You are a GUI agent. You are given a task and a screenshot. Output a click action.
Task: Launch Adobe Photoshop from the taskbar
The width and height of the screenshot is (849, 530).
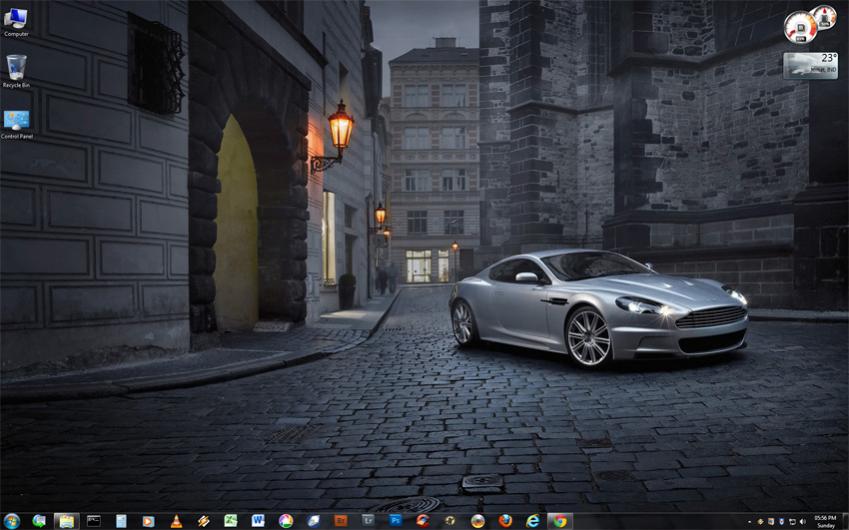click(395, 521)
